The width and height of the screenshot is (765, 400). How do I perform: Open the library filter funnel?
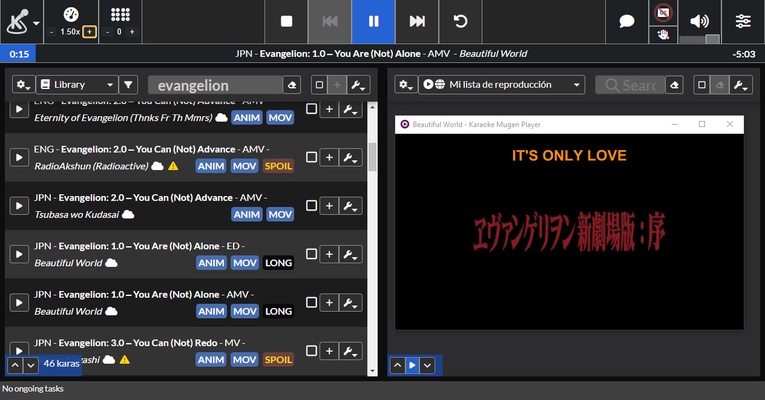pos(128,85)
